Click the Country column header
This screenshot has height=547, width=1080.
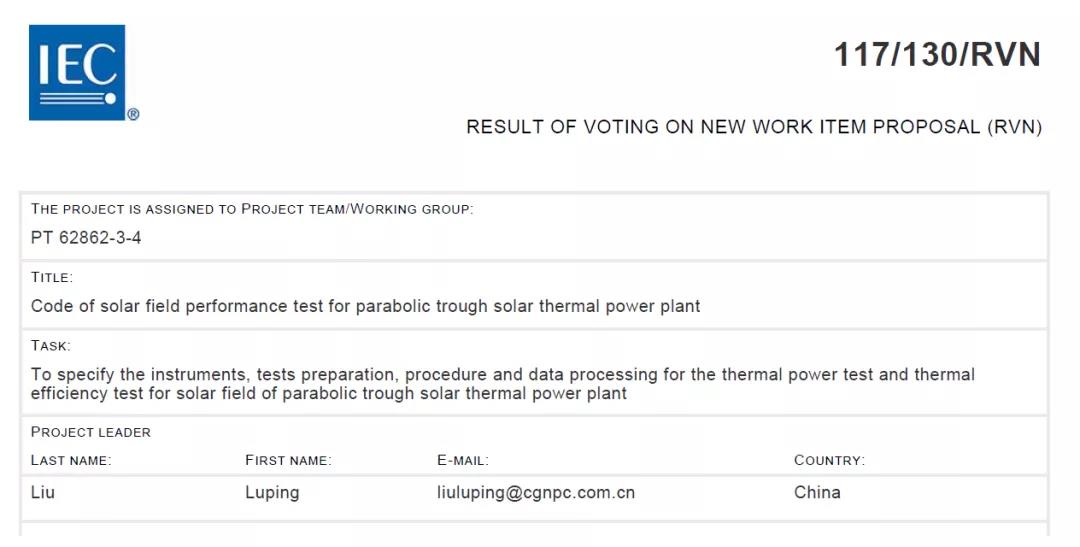coord(829,461)
